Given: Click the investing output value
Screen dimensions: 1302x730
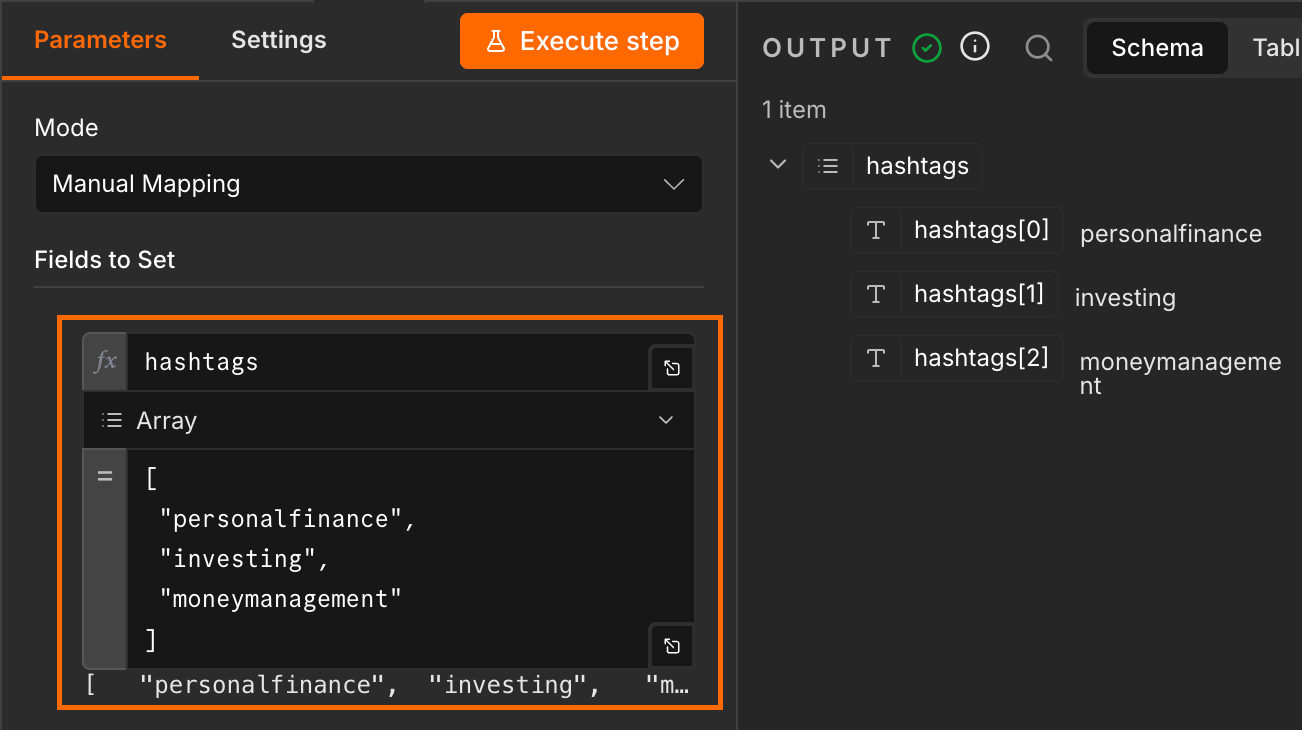Looking at the screenshot, I should coord(1125,298).
